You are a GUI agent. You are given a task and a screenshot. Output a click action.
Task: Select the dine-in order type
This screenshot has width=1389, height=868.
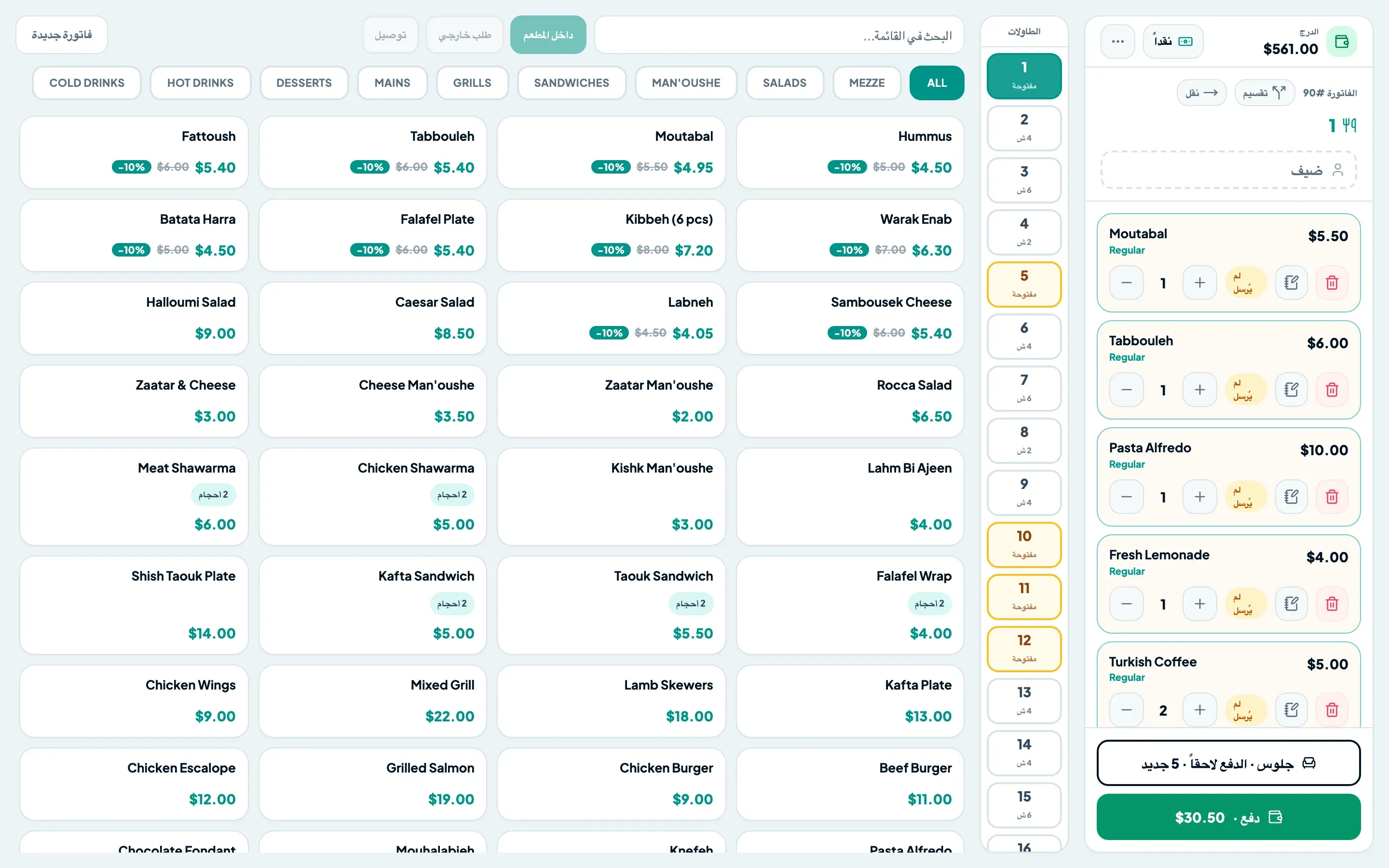547,35
